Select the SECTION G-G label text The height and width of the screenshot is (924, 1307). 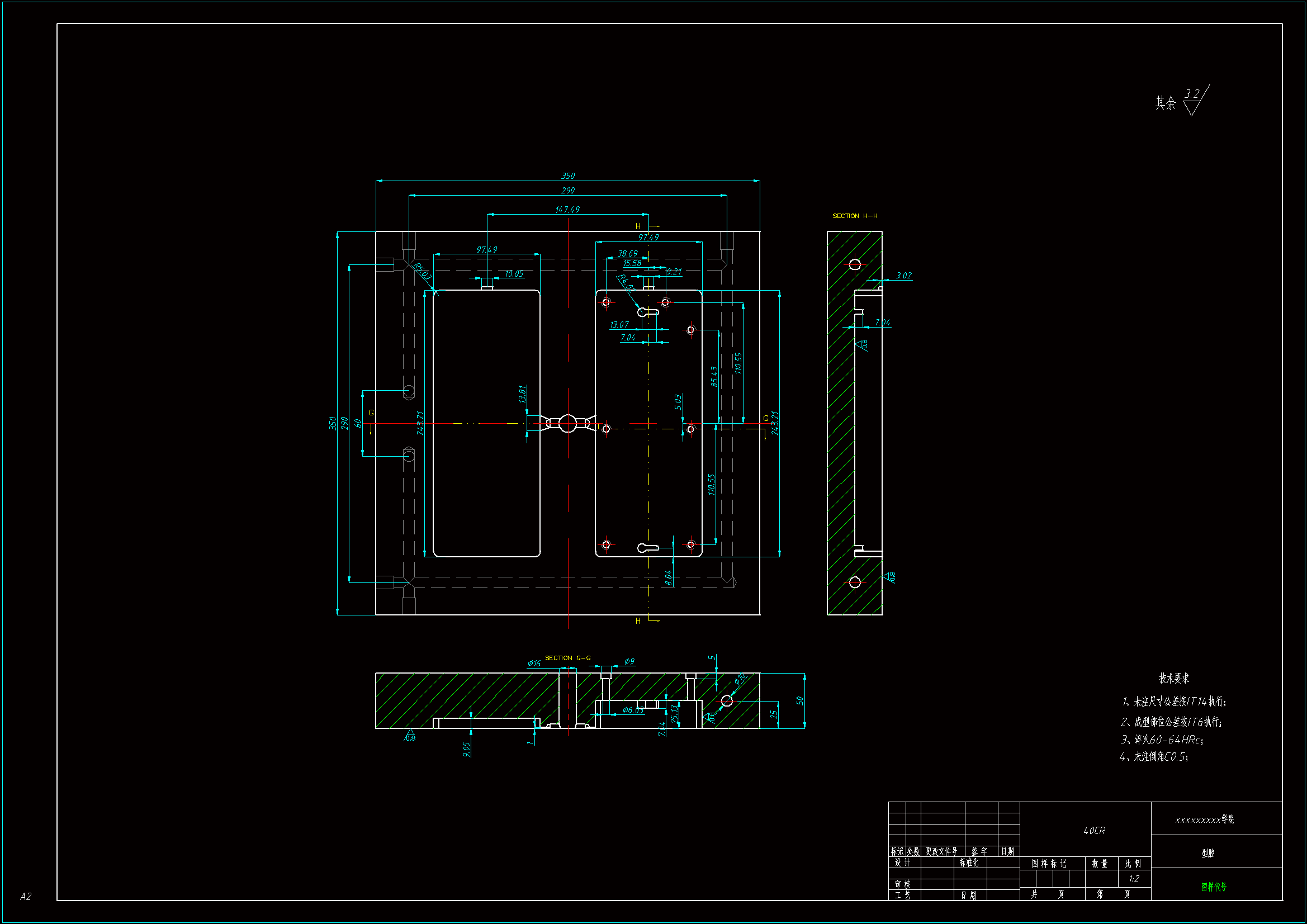click(x=567, y=657)
